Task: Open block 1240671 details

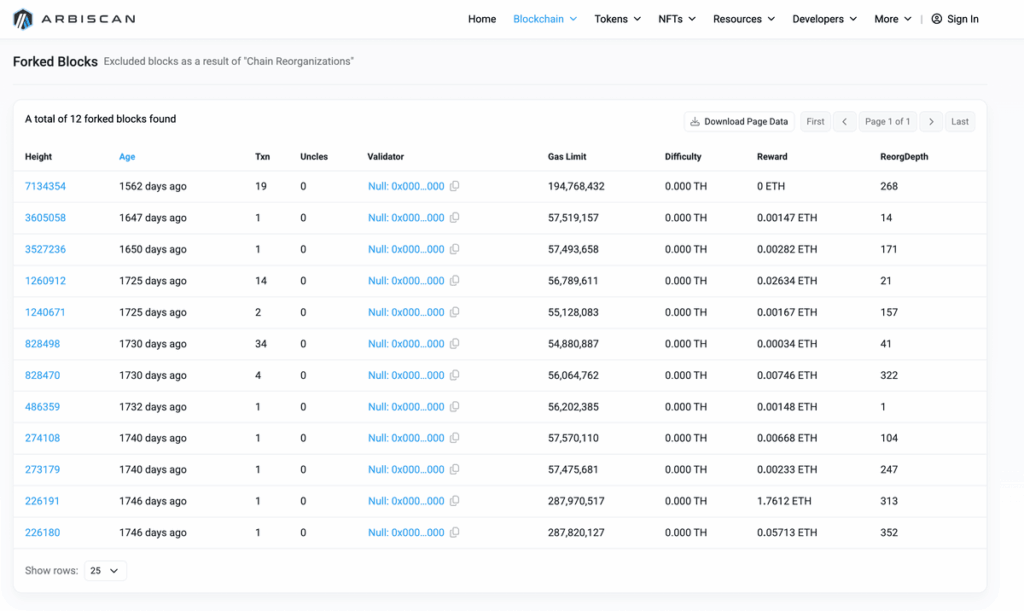Action: pyautogui.click(x=45, y=312)
